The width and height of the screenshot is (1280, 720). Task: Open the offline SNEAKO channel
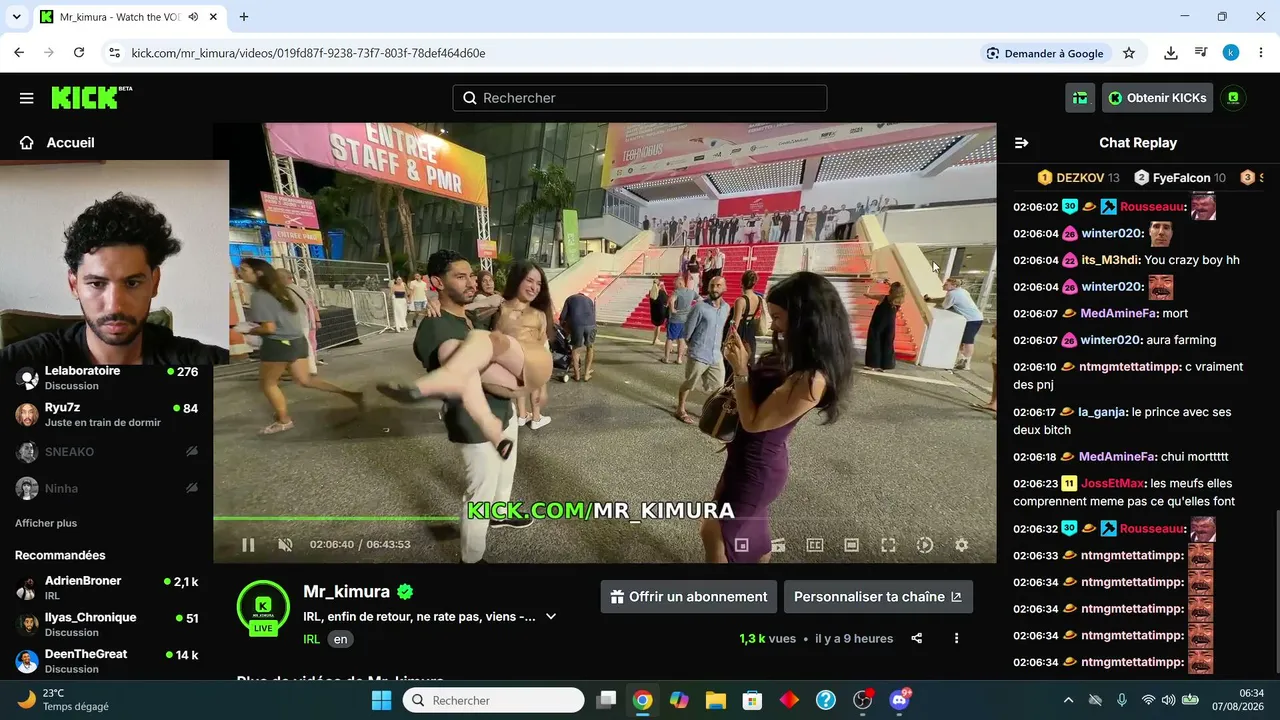[107, 452]
